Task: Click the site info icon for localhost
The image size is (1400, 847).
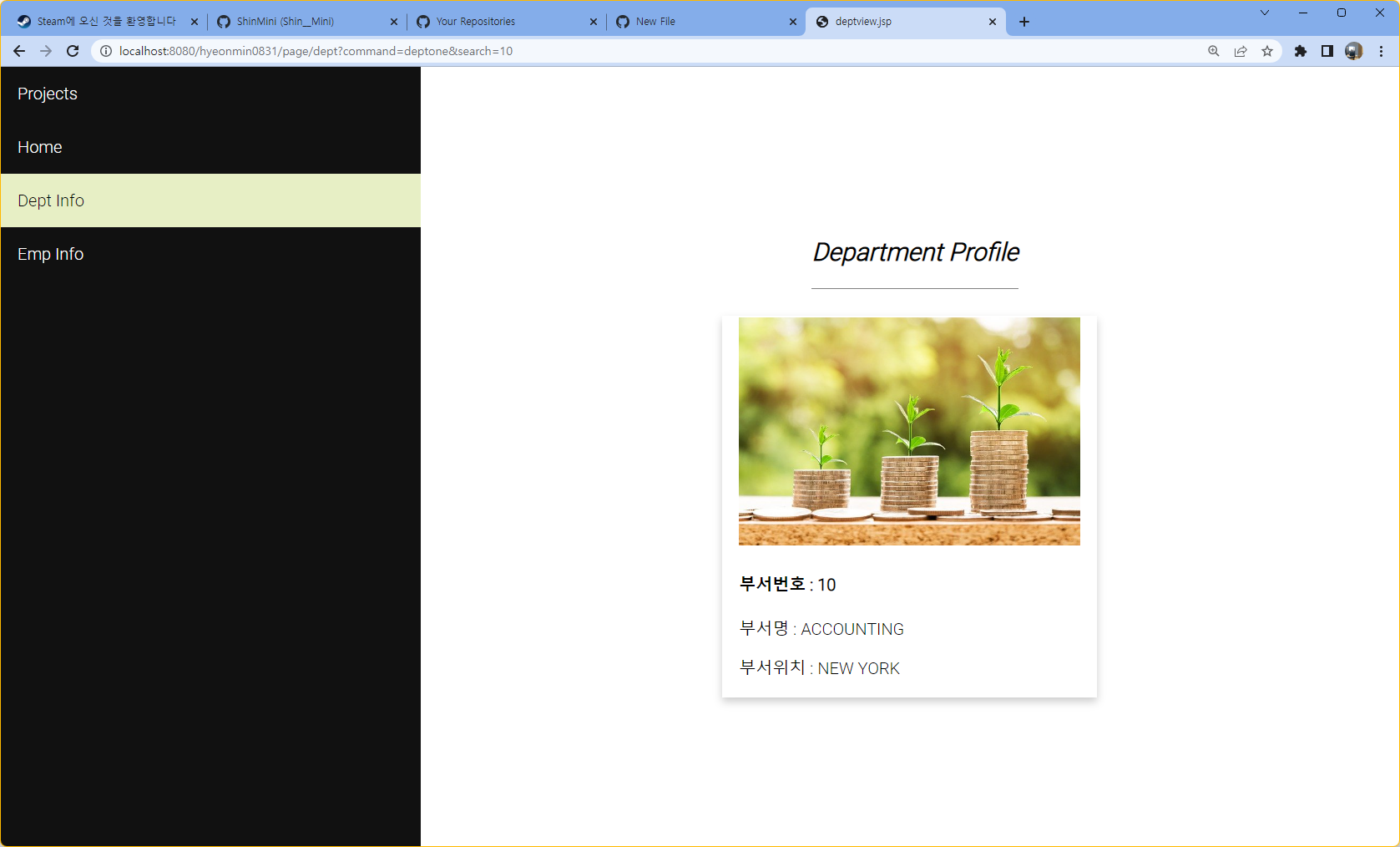Action: (x=106, y=51)
